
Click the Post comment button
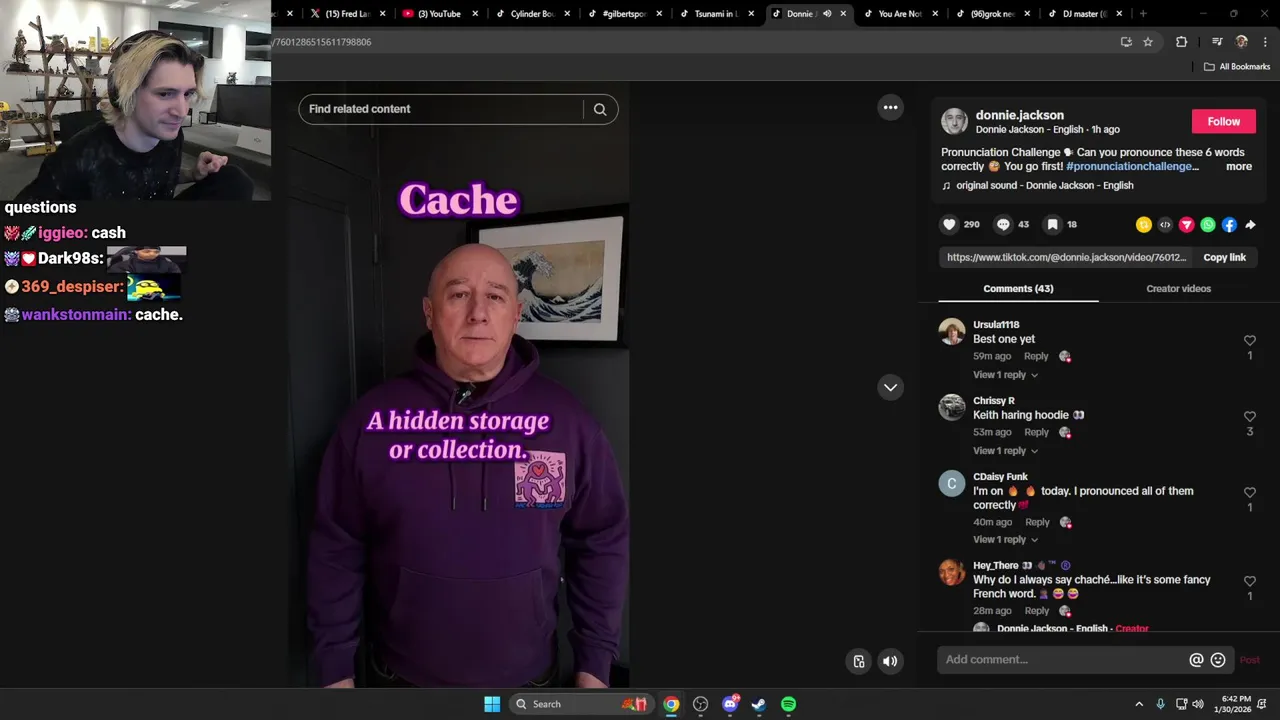coord(1249,660)
